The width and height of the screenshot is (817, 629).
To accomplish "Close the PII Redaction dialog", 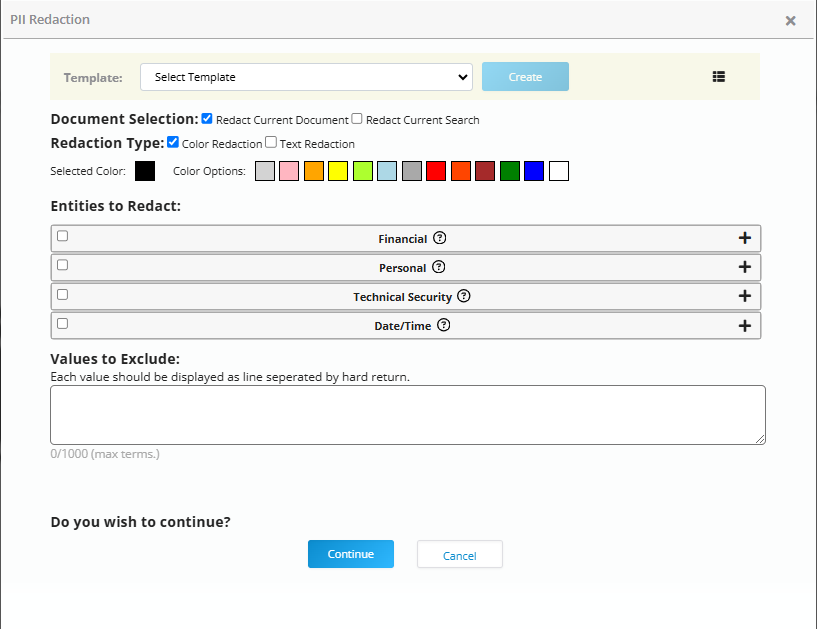I will pyautogui.click(x=790, y=20).
